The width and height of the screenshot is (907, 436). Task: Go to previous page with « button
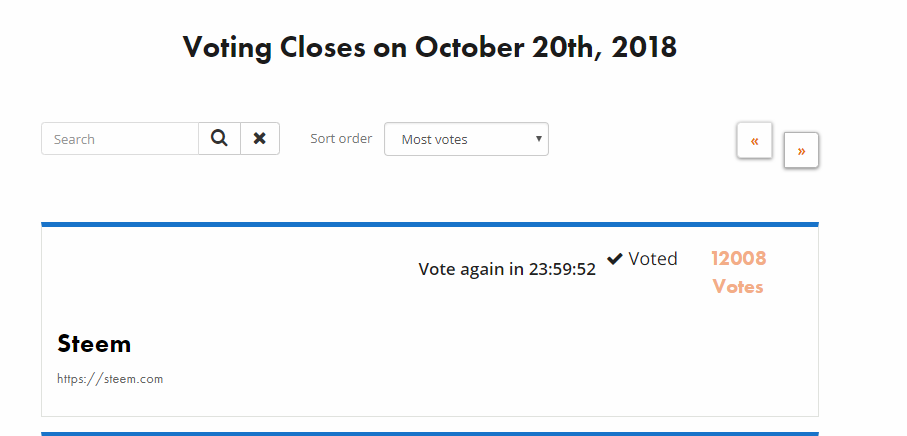754,141
